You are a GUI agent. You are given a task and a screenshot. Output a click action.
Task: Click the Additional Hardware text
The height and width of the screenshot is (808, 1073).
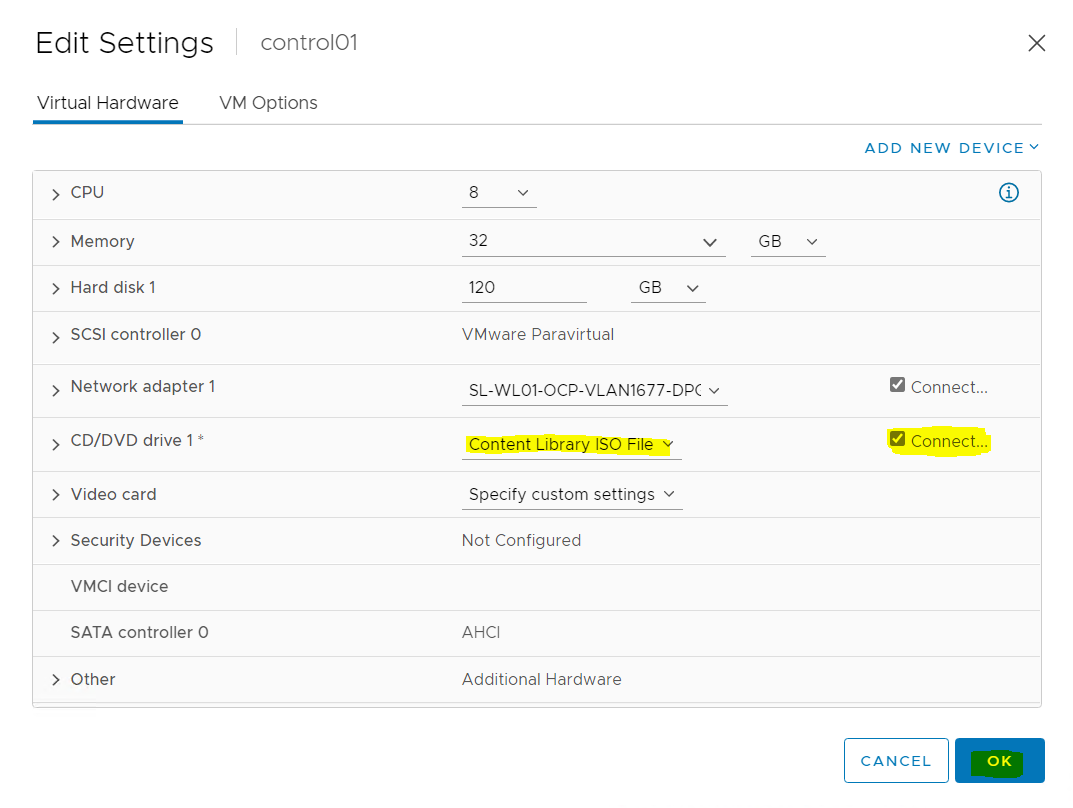pos(541,679)
